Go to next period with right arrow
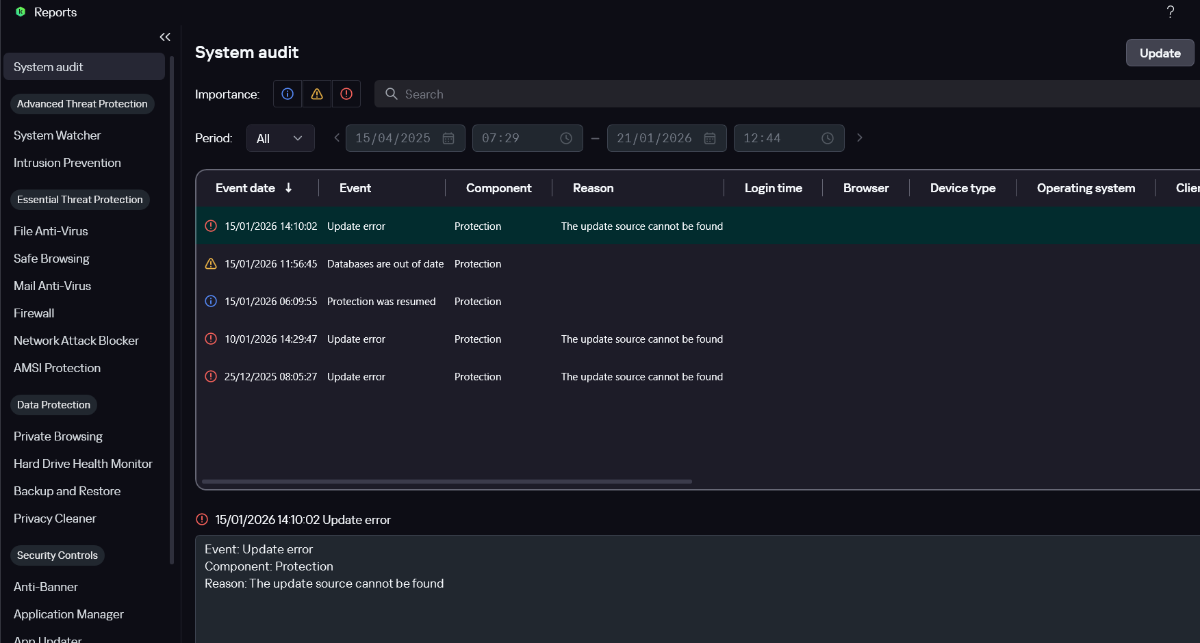Viewport: 1200px width, 643px height. point(860,138)
